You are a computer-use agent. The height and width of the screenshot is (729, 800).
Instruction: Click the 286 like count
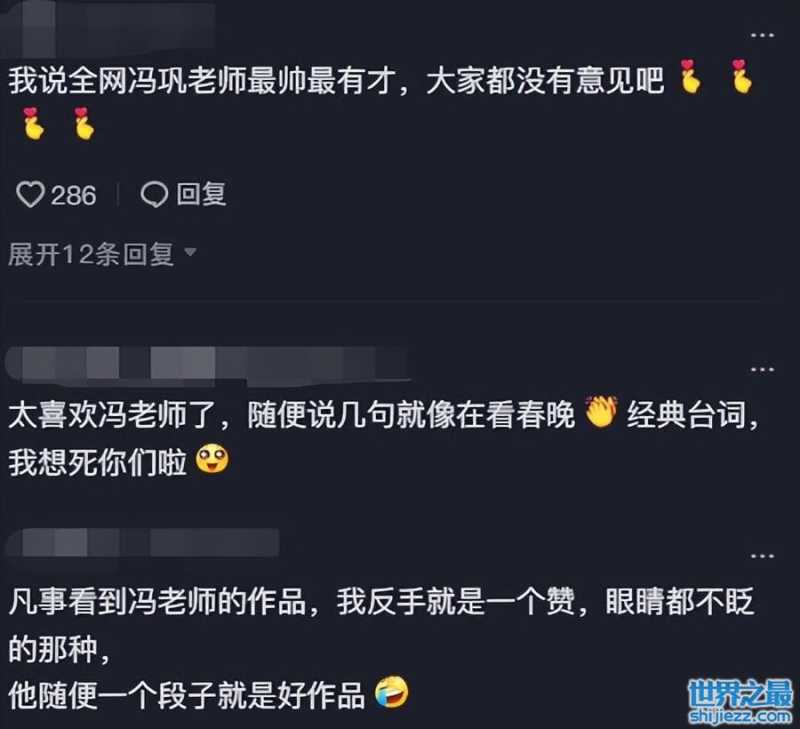pyautogui.click(x=73, y=195)
